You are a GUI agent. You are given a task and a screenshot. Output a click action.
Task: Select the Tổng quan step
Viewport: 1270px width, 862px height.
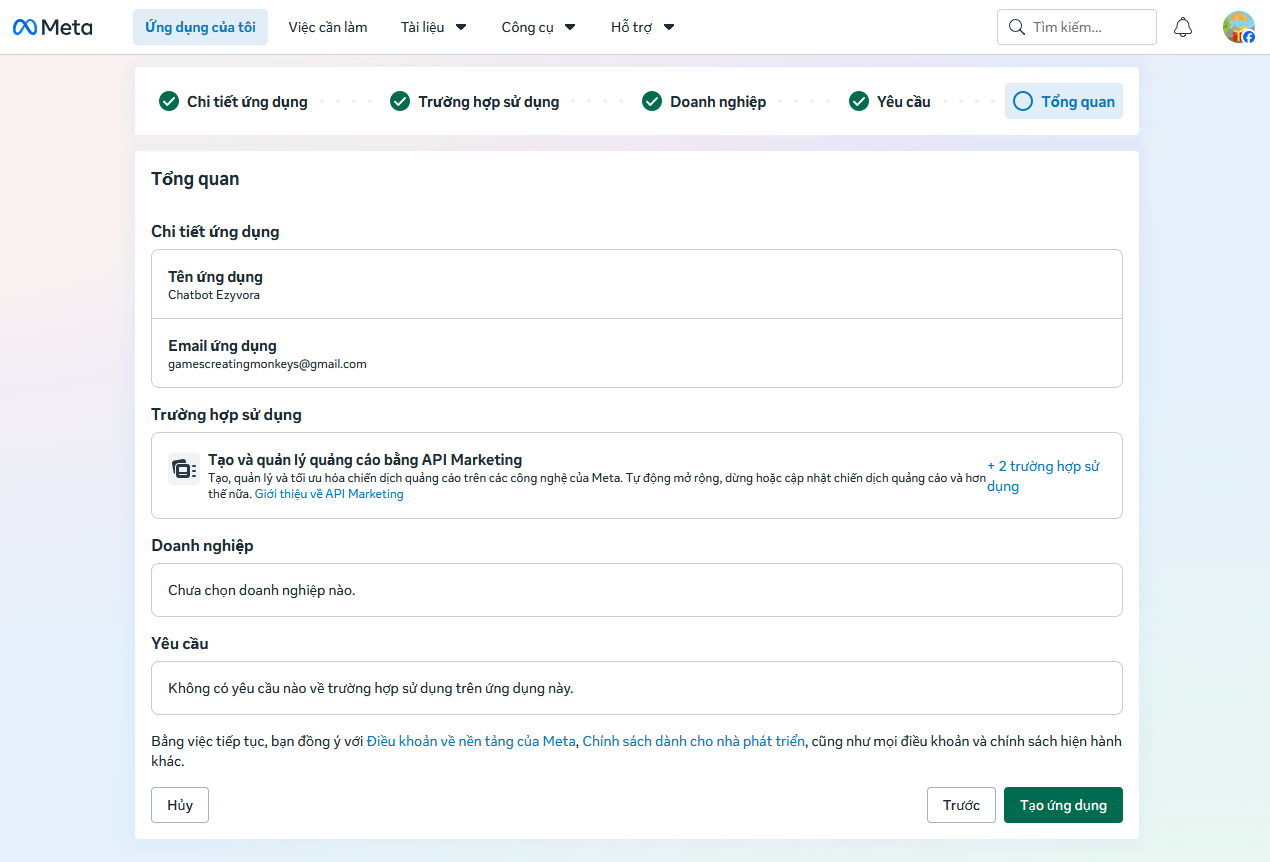1064,101
